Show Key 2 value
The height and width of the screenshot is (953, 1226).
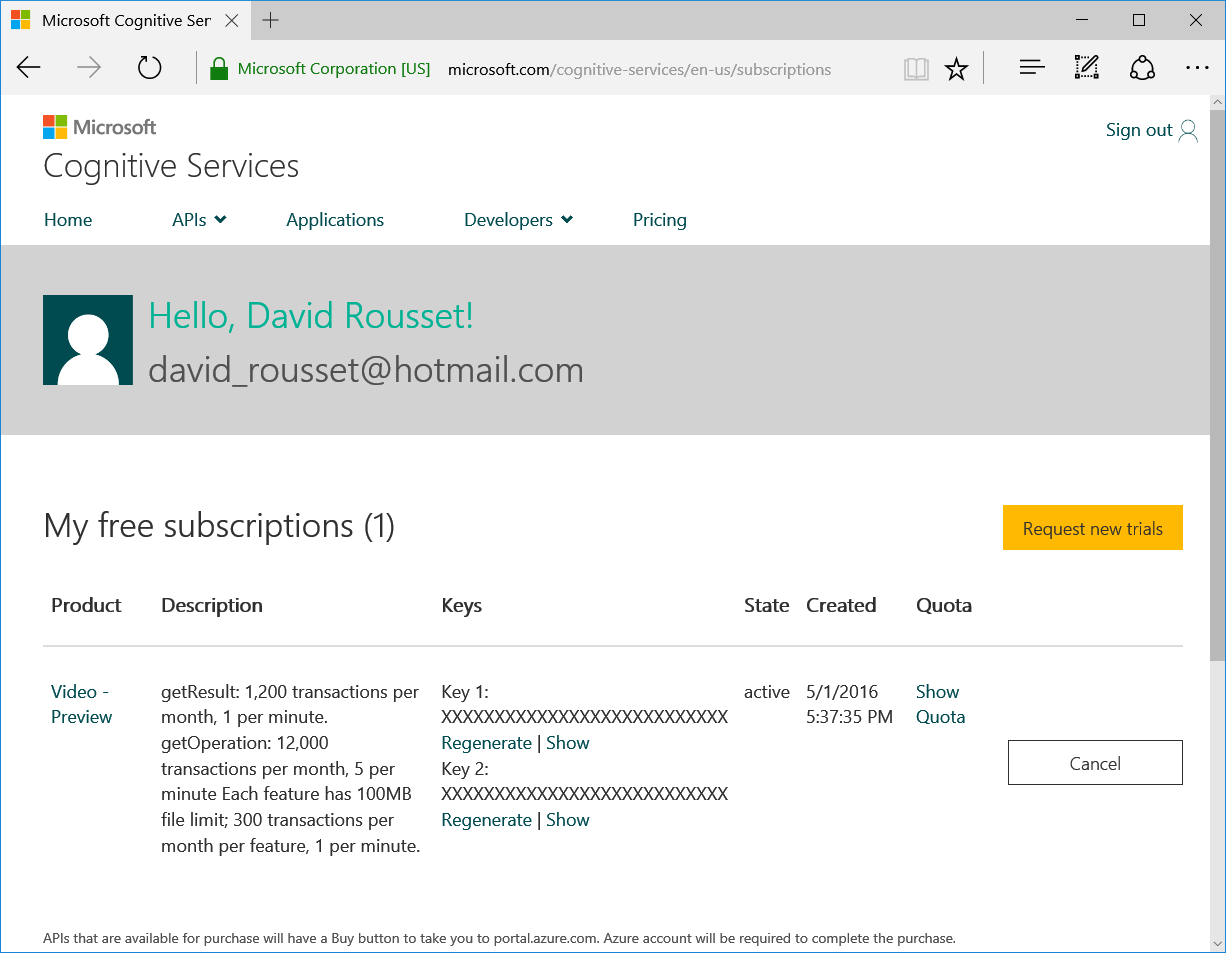[x=568, y=820]
